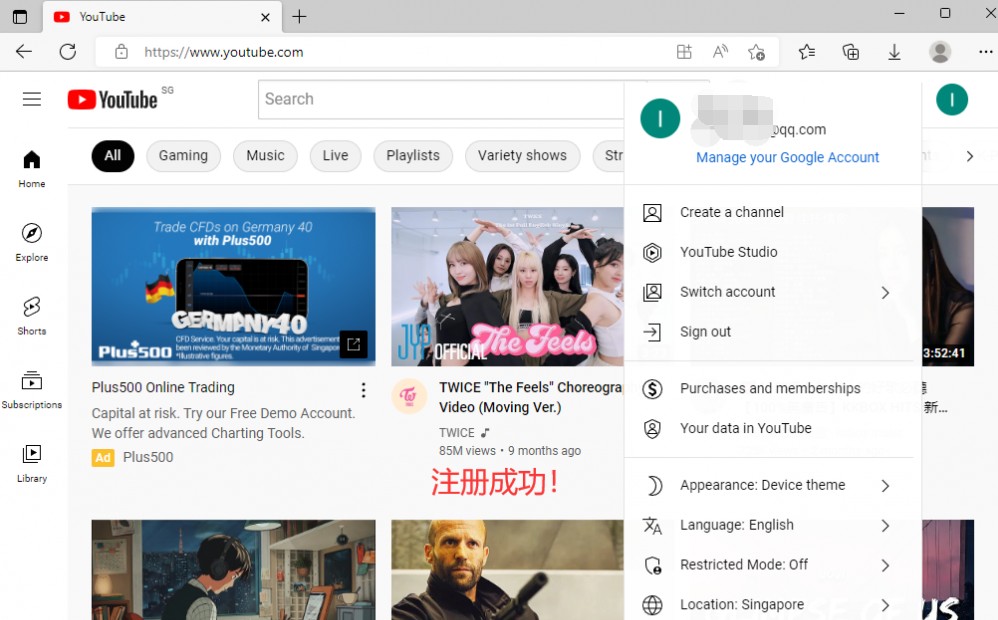Select the Gaming filter chip
Screen dimensions: 998x620
(183, 156)
